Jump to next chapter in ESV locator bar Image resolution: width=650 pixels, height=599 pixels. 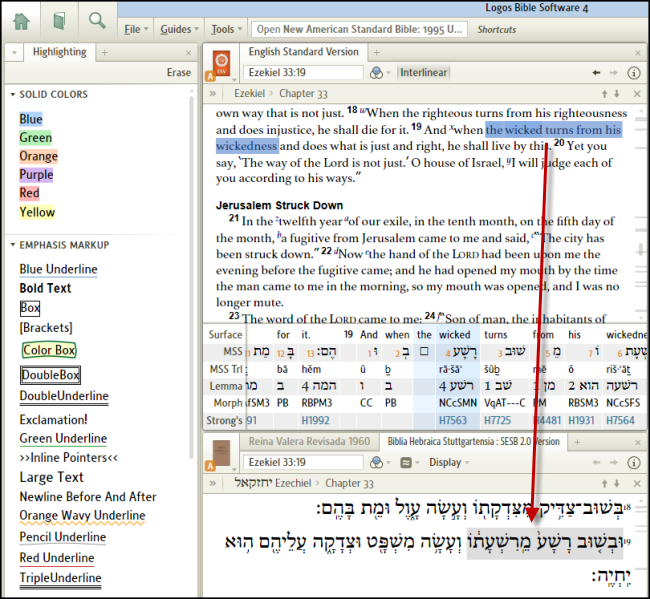[617, 94]
